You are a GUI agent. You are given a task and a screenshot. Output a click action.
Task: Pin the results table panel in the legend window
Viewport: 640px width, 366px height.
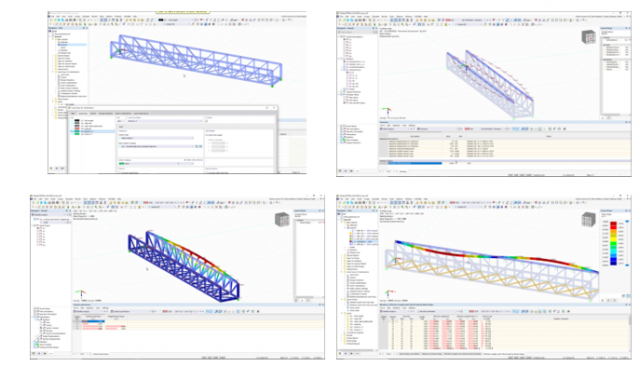(626, 305)
